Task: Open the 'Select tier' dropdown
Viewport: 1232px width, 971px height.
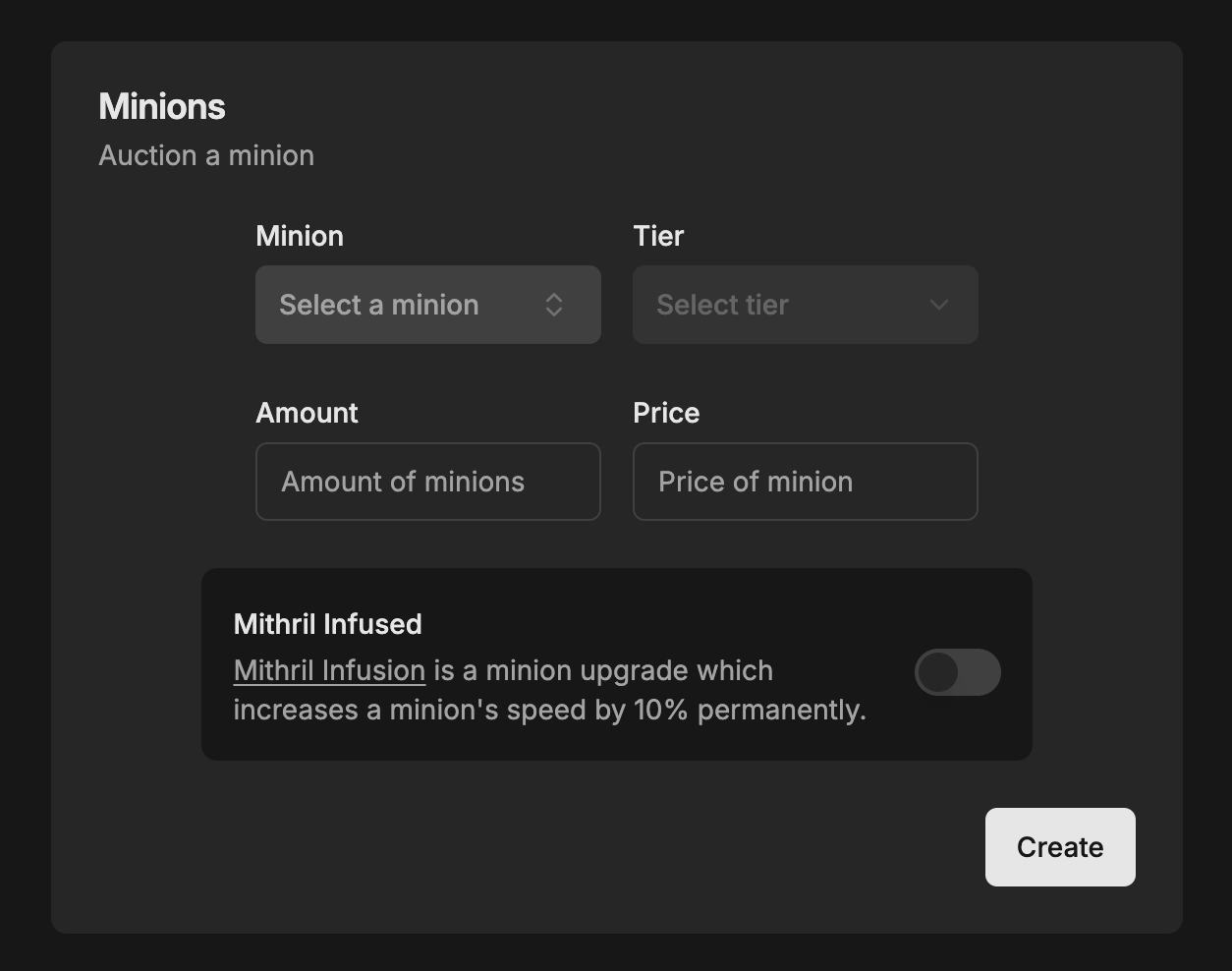Action: coord(805,305)
